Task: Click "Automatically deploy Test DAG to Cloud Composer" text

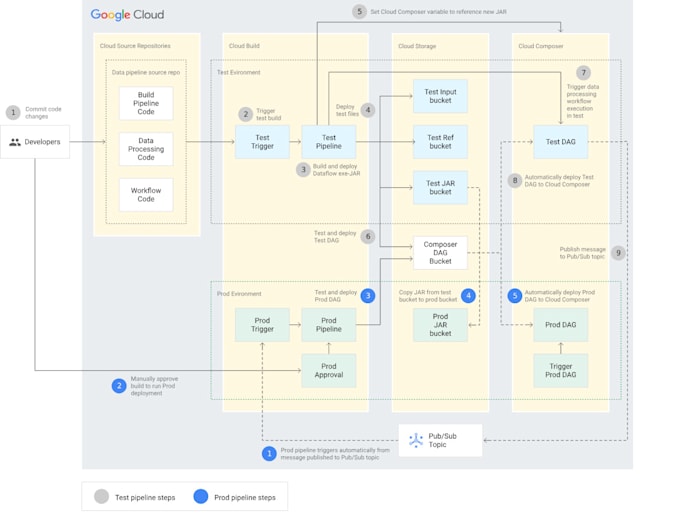Action: point(559,180)
